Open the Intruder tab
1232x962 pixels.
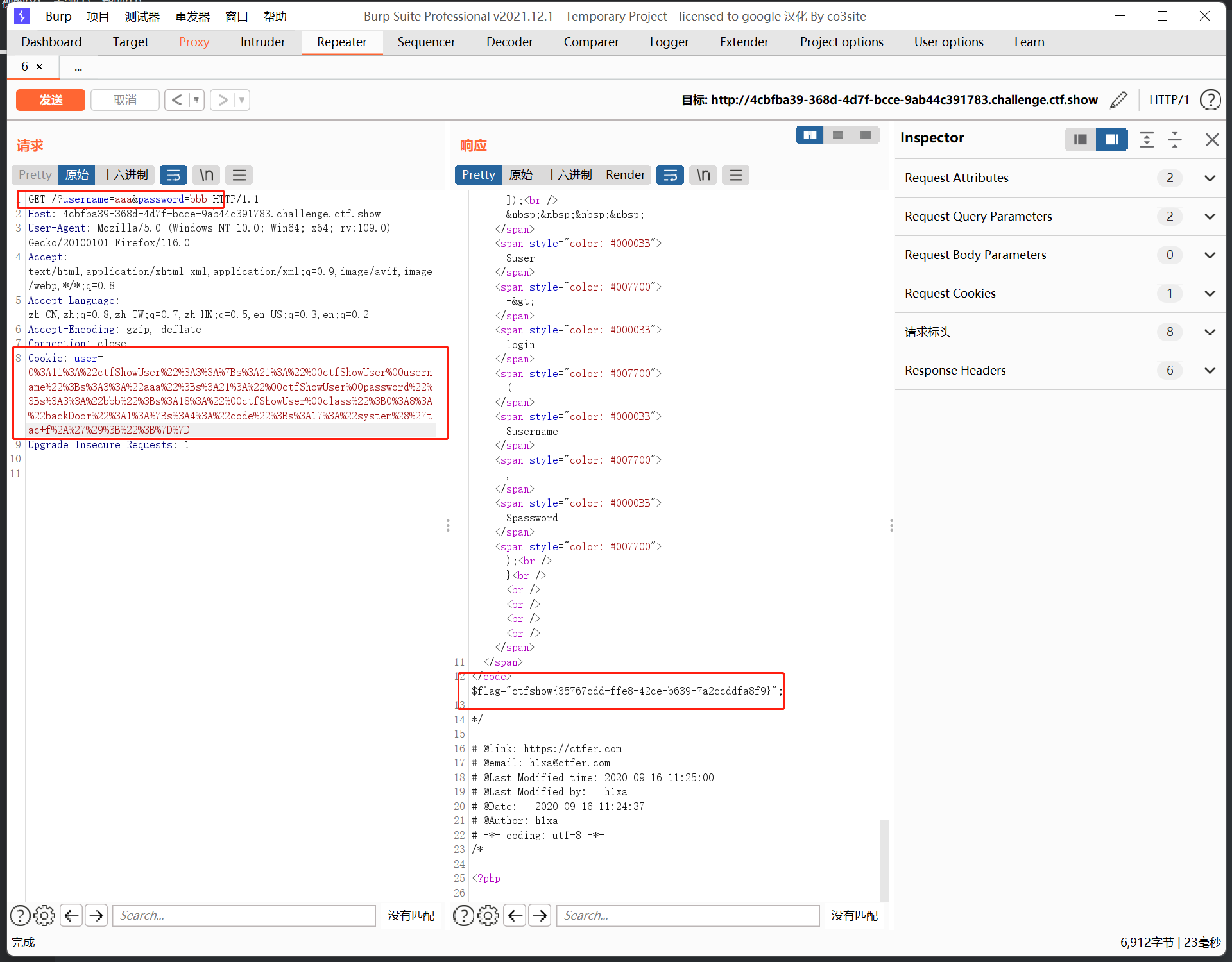tap(262, 42)
